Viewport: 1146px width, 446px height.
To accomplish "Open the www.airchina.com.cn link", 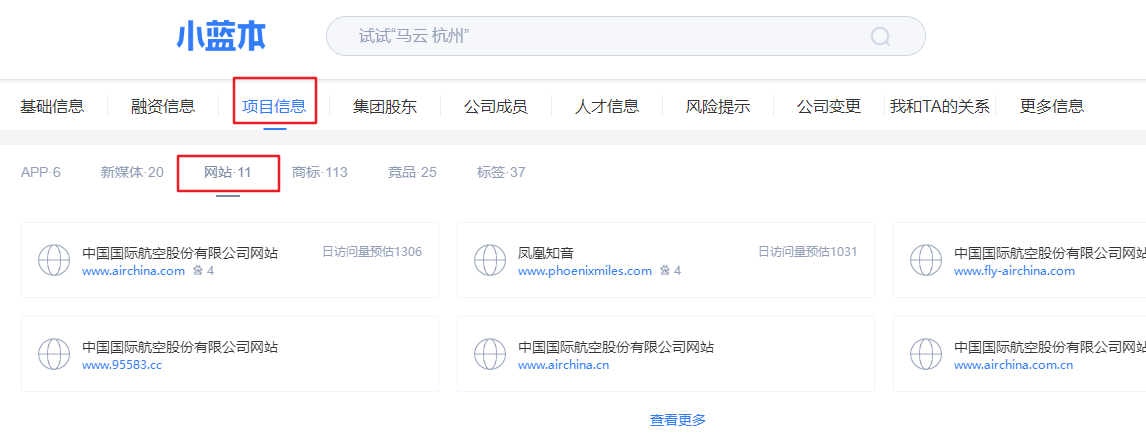I will pyautogui.click(x=1014, y=365).
